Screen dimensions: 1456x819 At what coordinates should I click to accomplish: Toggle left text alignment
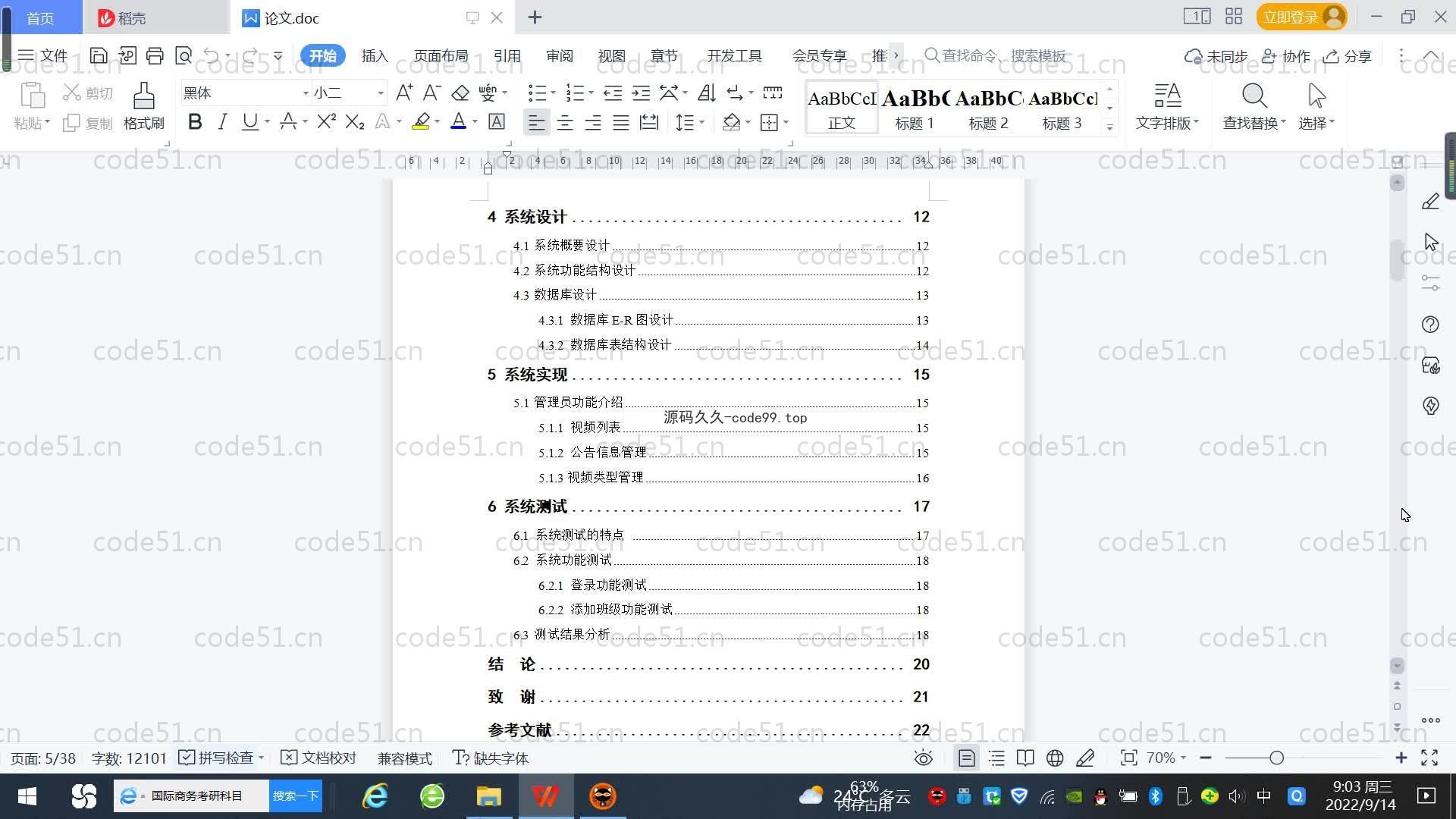point(536,122)
